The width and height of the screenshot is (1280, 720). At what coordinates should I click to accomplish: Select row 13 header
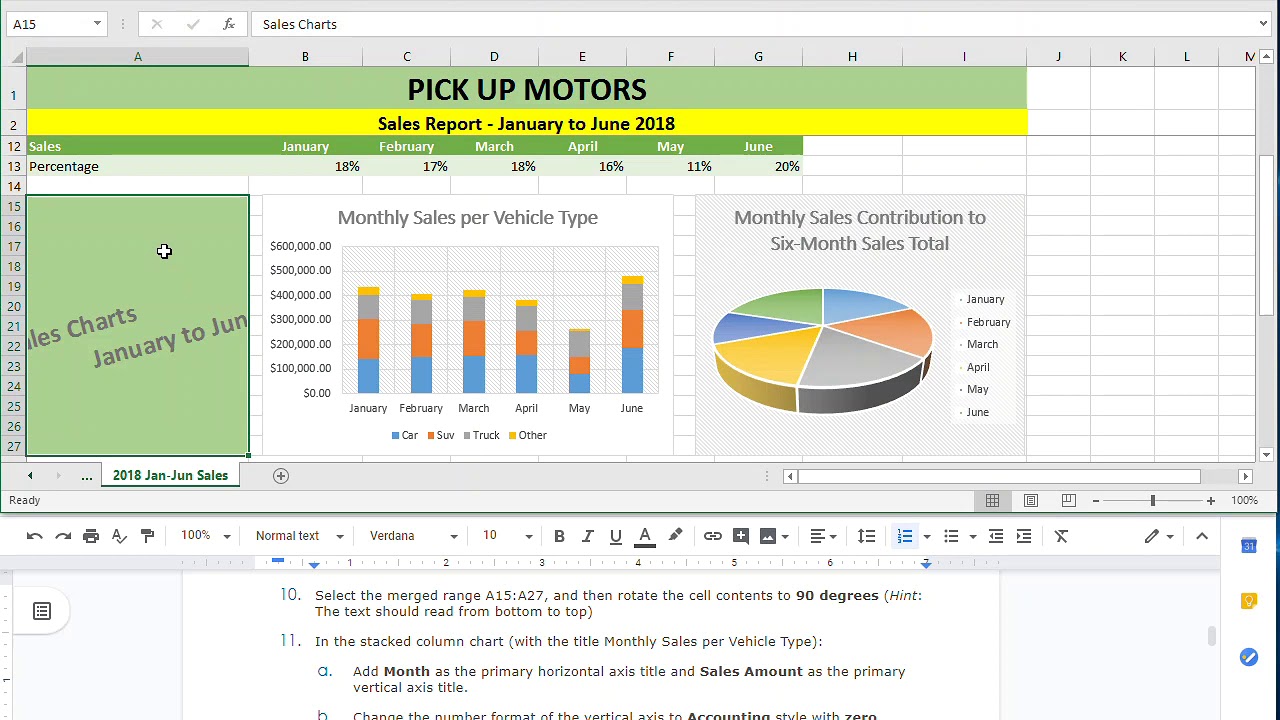pos(14,167)
